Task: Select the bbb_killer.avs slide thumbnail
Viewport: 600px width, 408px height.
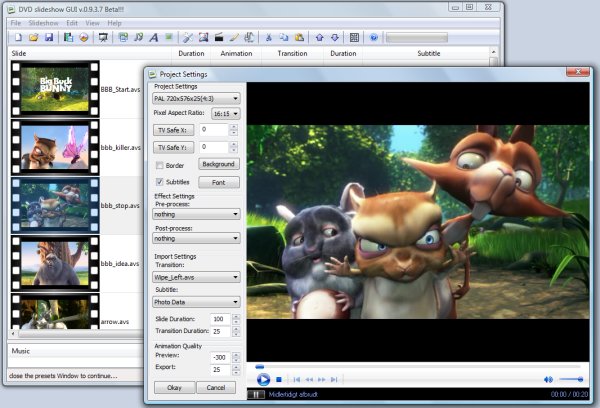Action: point(54,147)
